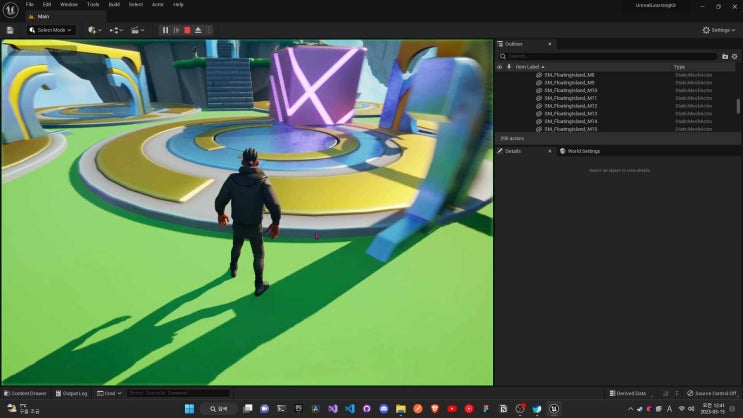
Task: Open Visual Studio from the taskbar
Action: (333, 409)
